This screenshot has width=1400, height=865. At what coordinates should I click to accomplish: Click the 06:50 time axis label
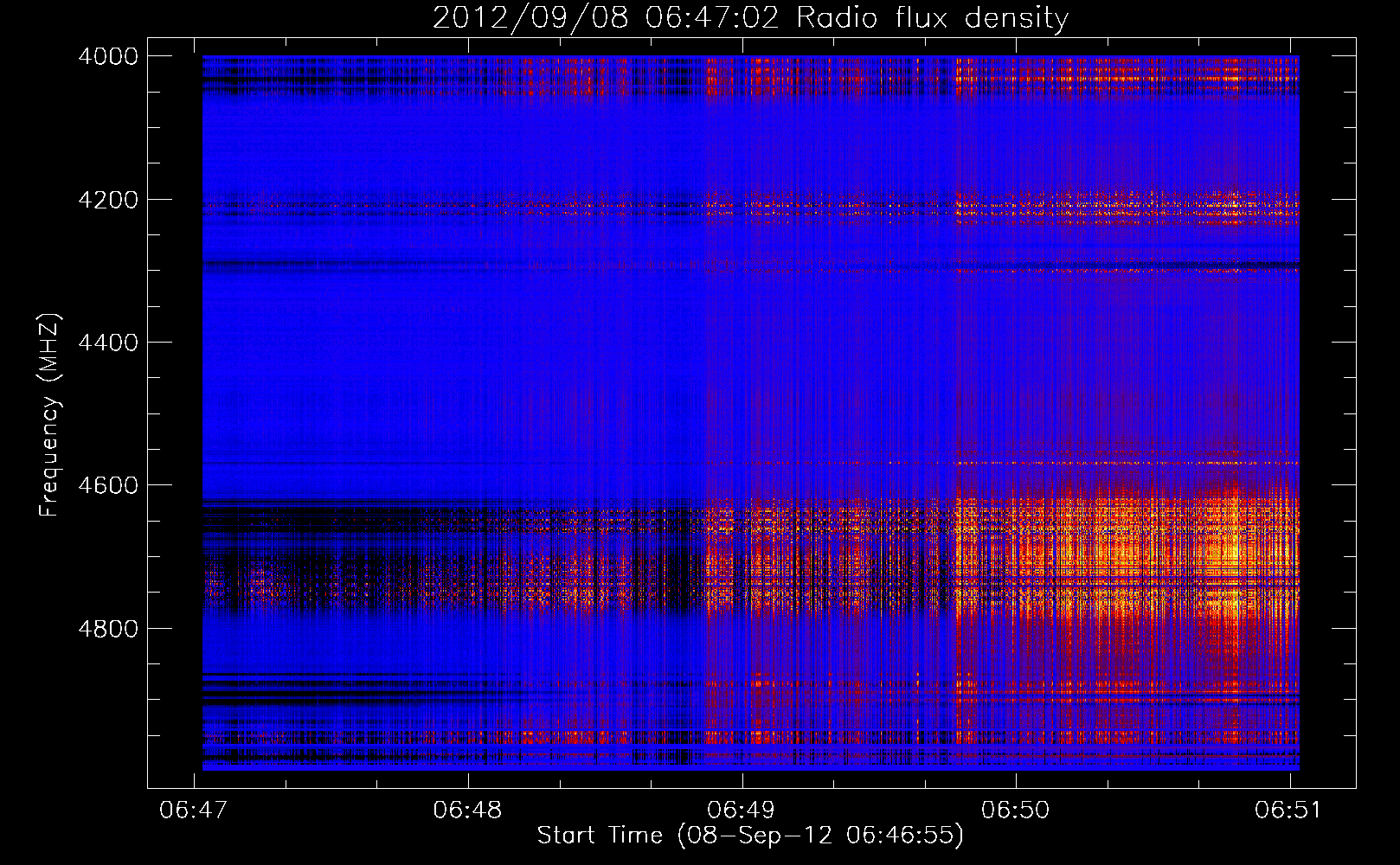pyautogui.click(x=1015, y=810)
